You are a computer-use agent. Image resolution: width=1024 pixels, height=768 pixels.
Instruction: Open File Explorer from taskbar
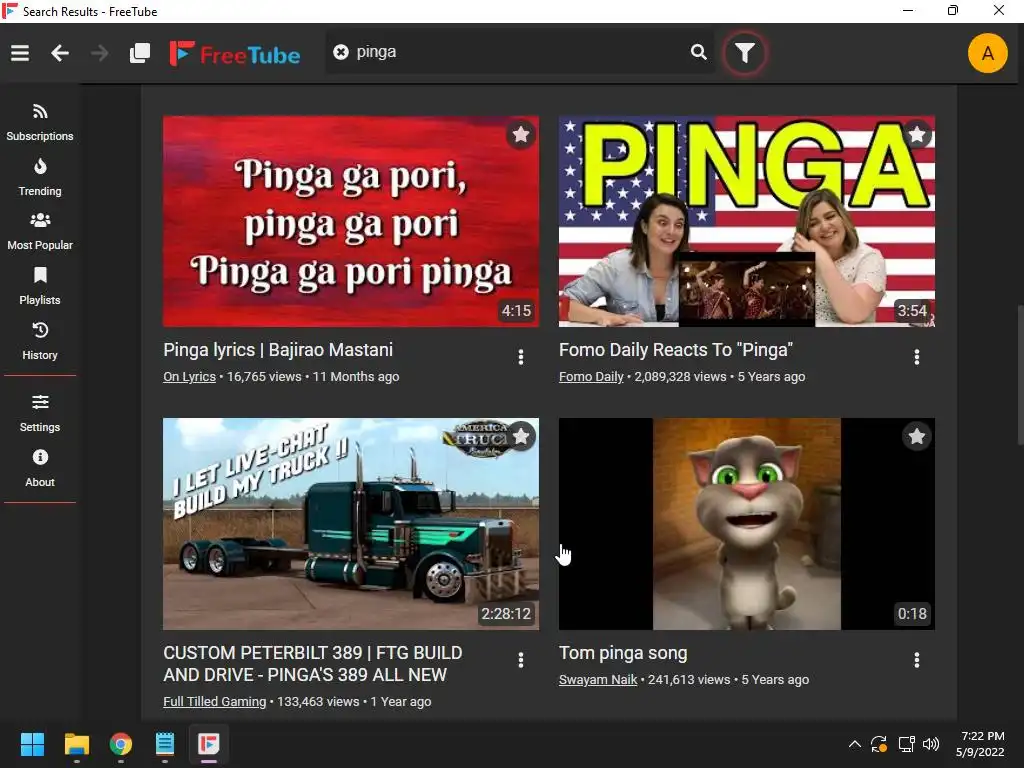pyautogui.click(x=76, y=744)
